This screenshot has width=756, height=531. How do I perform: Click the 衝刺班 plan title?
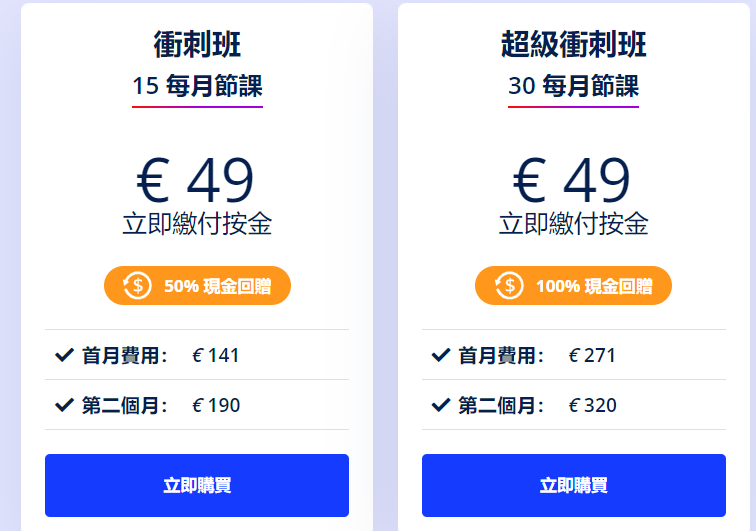[x=197, y=44]
